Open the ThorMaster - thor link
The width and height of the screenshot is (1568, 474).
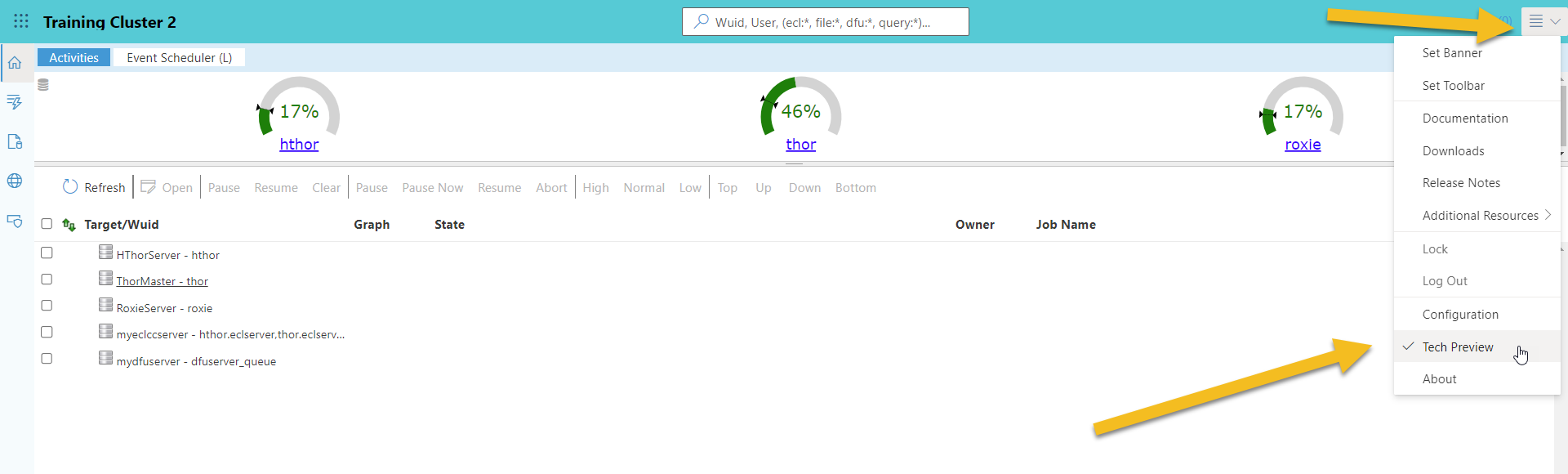pos(162,281)
